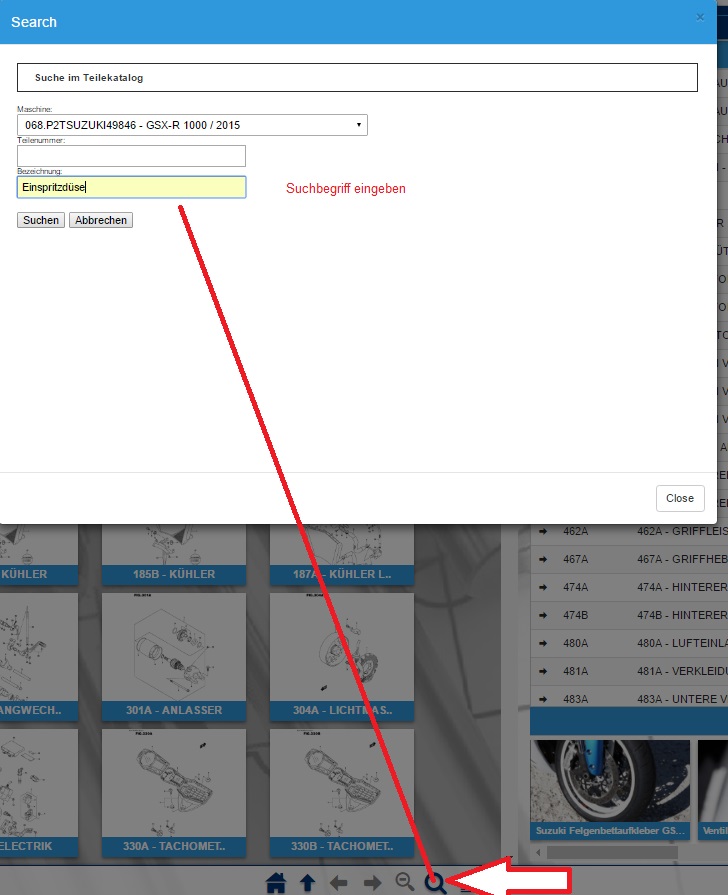The height and width of the screenshot is (895, 728).
Task: Open the 330A - TACHOMET.. diagram
Action: tap(174, 792)
